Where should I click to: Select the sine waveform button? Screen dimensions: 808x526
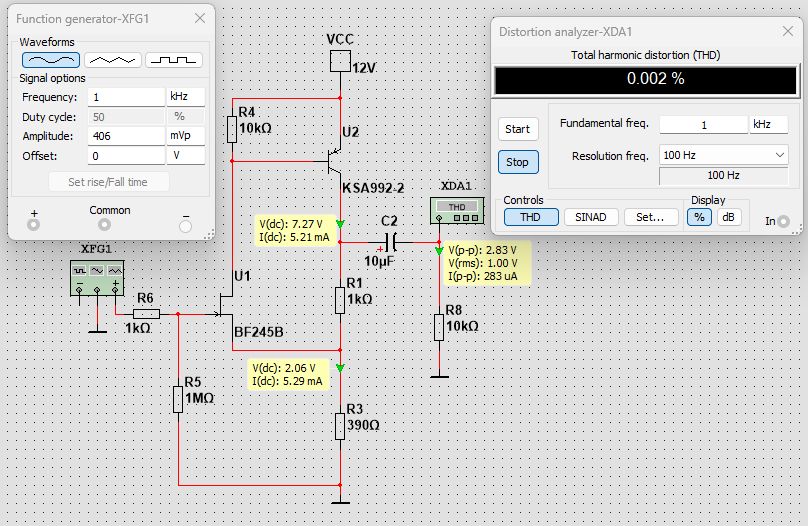coord(50,60)
